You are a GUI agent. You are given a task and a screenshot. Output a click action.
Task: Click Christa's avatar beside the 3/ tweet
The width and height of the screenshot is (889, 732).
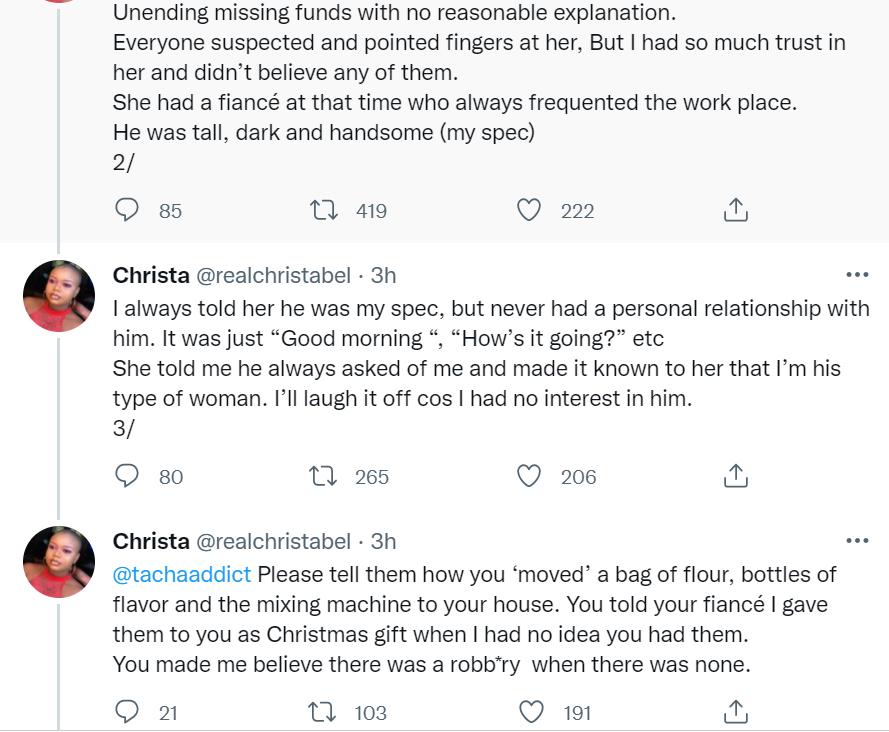coord(59,296)
